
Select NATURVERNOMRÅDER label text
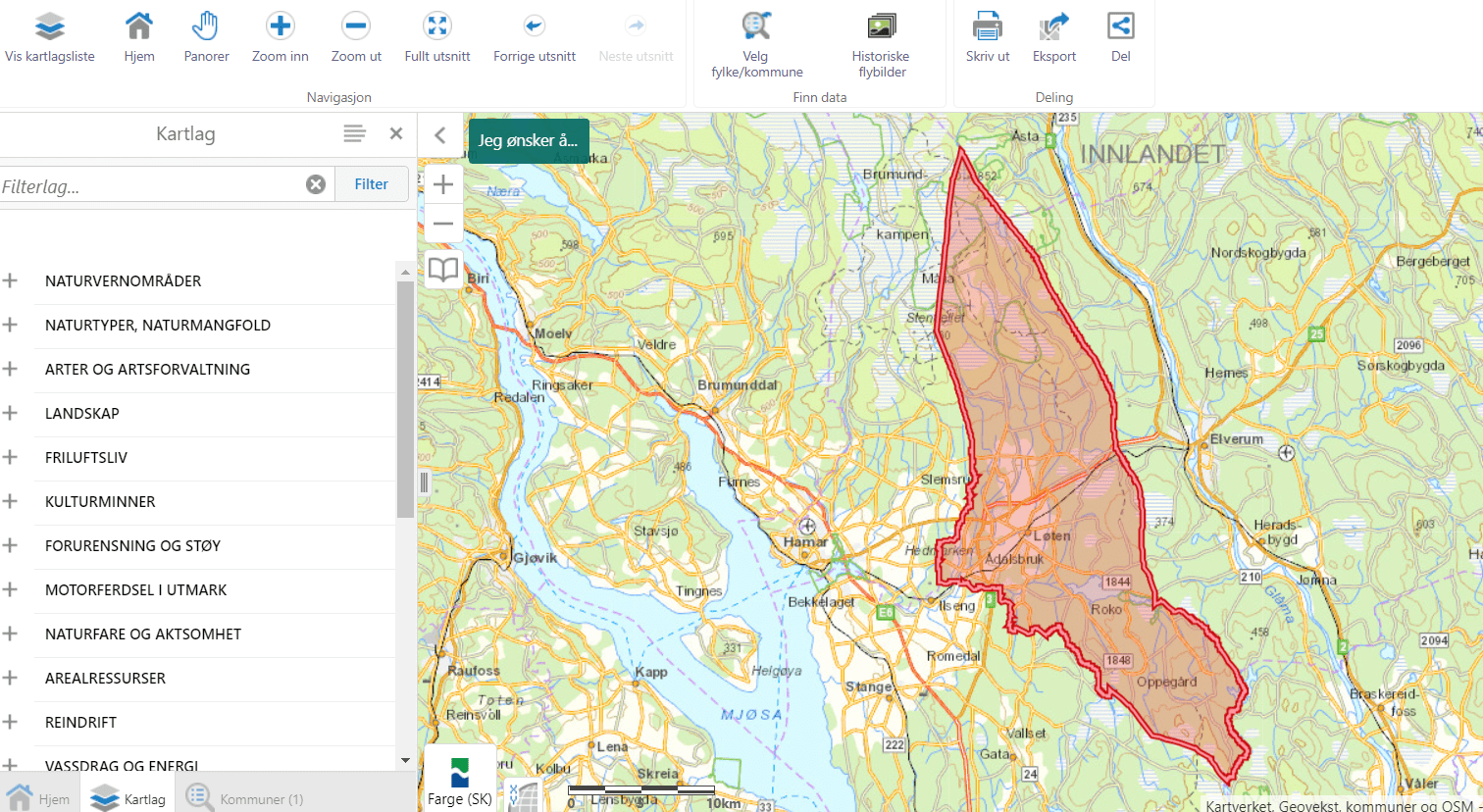click(x=124, y=281)
